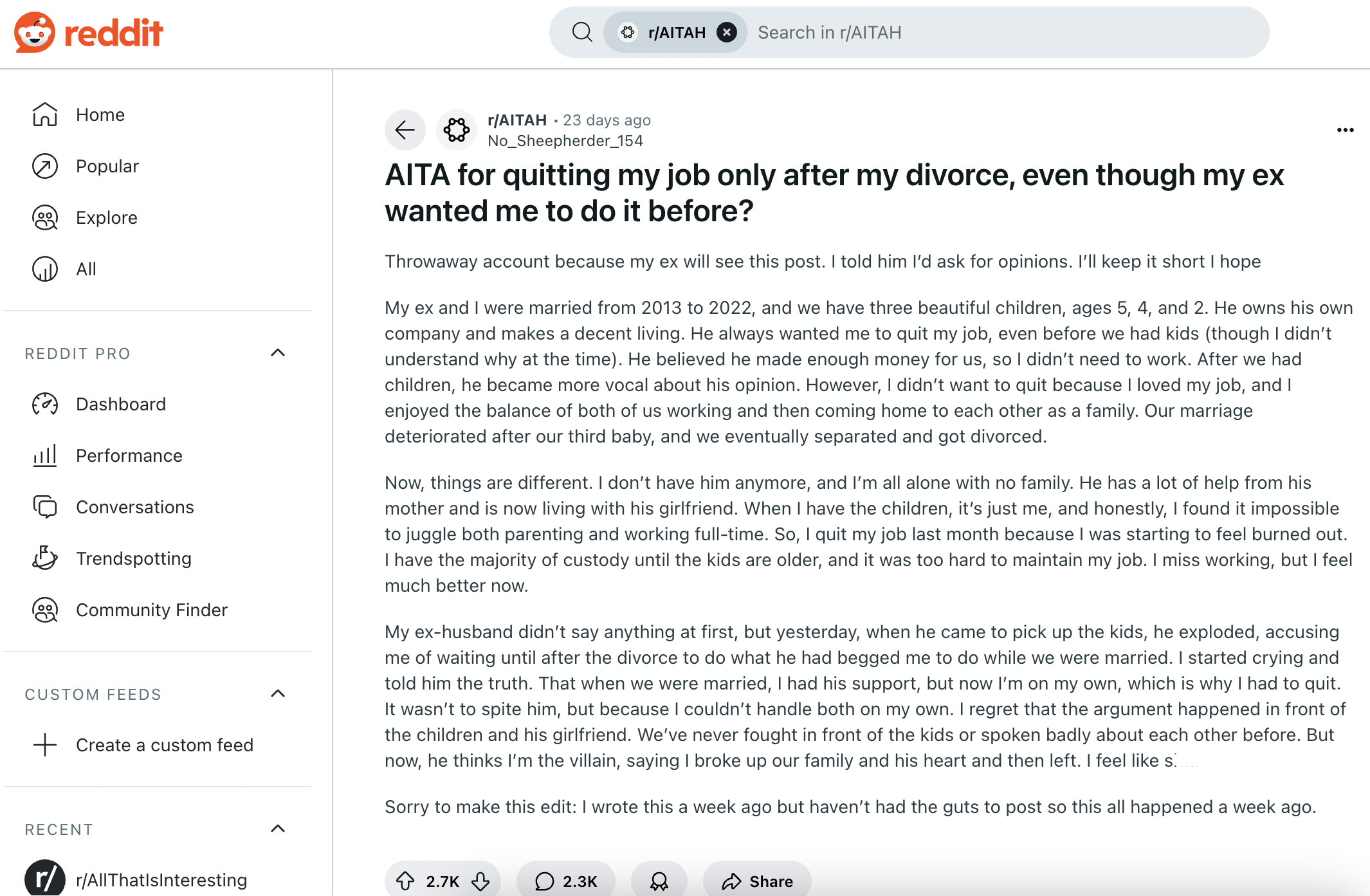Click the Share button
The height and width of the screenshot is (896, 1370).
757,881
